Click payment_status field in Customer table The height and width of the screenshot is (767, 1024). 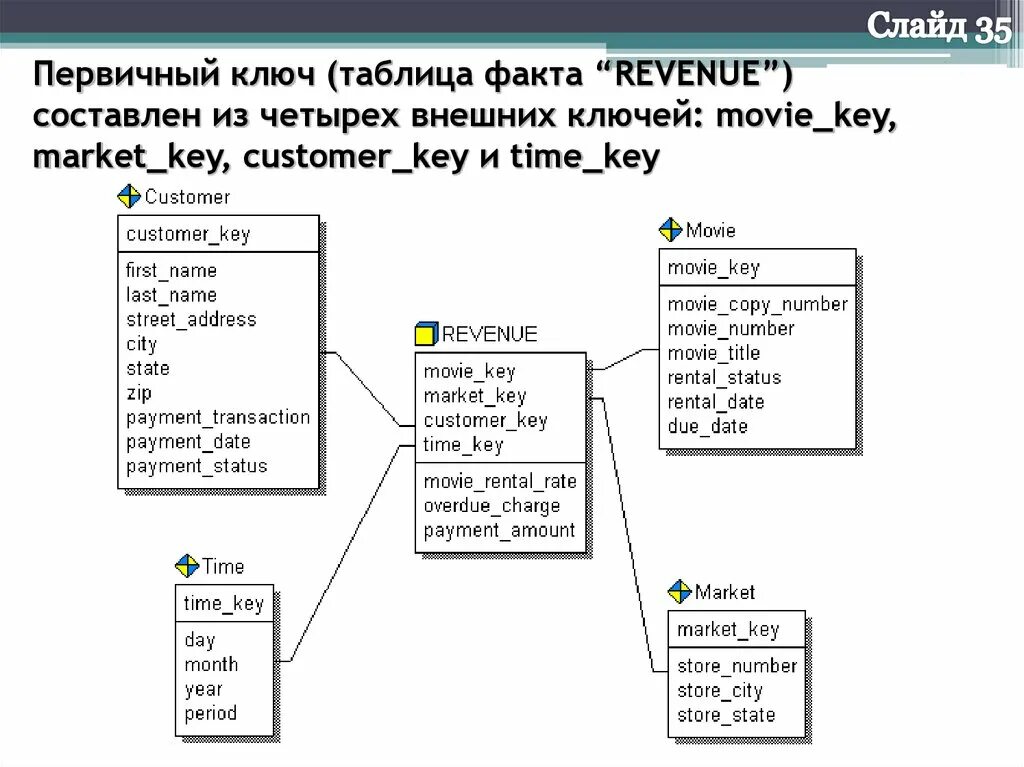click(197, 466)
